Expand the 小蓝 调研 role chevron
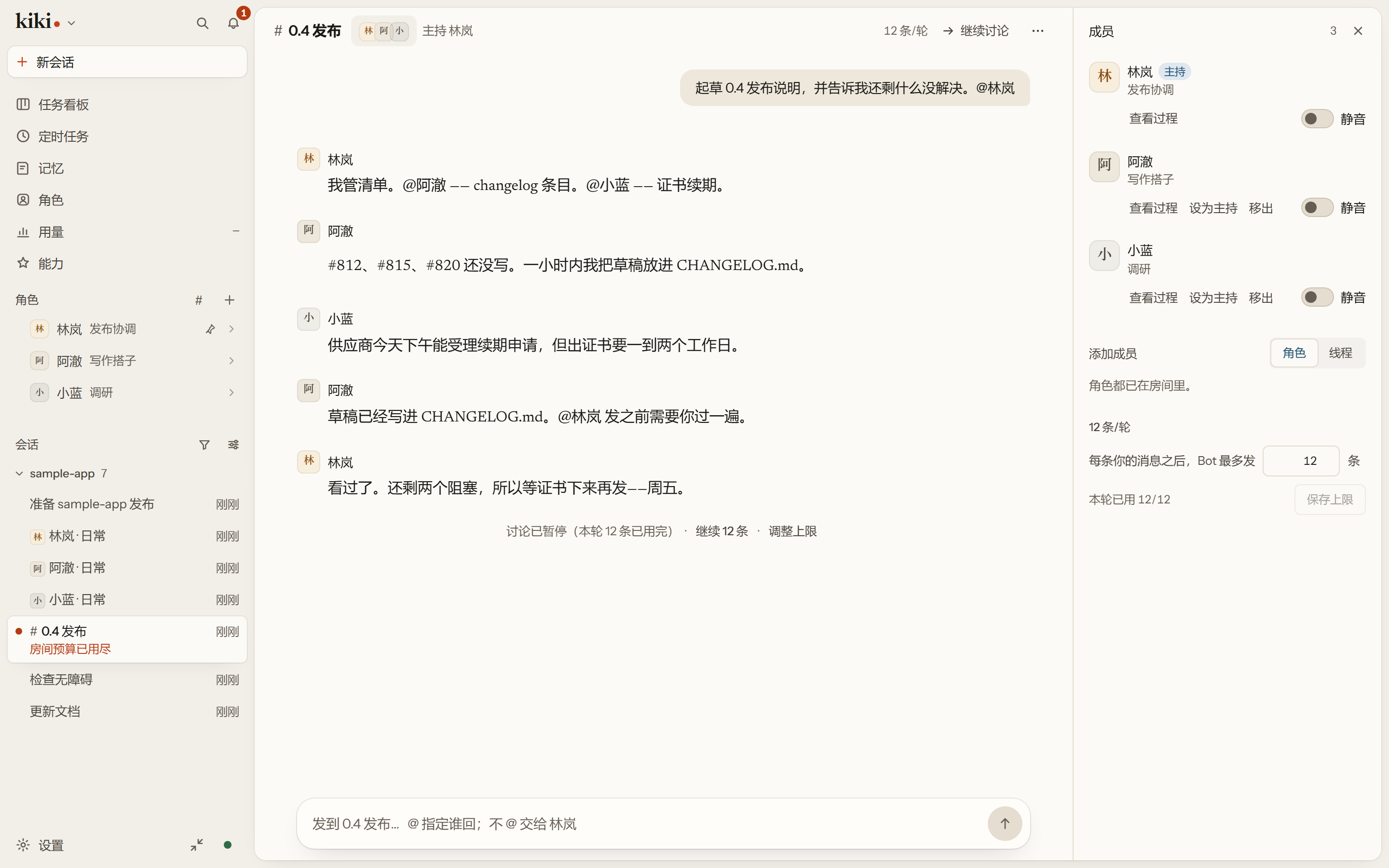This screenshot has width=1389, height=868. tap(231, 393)
